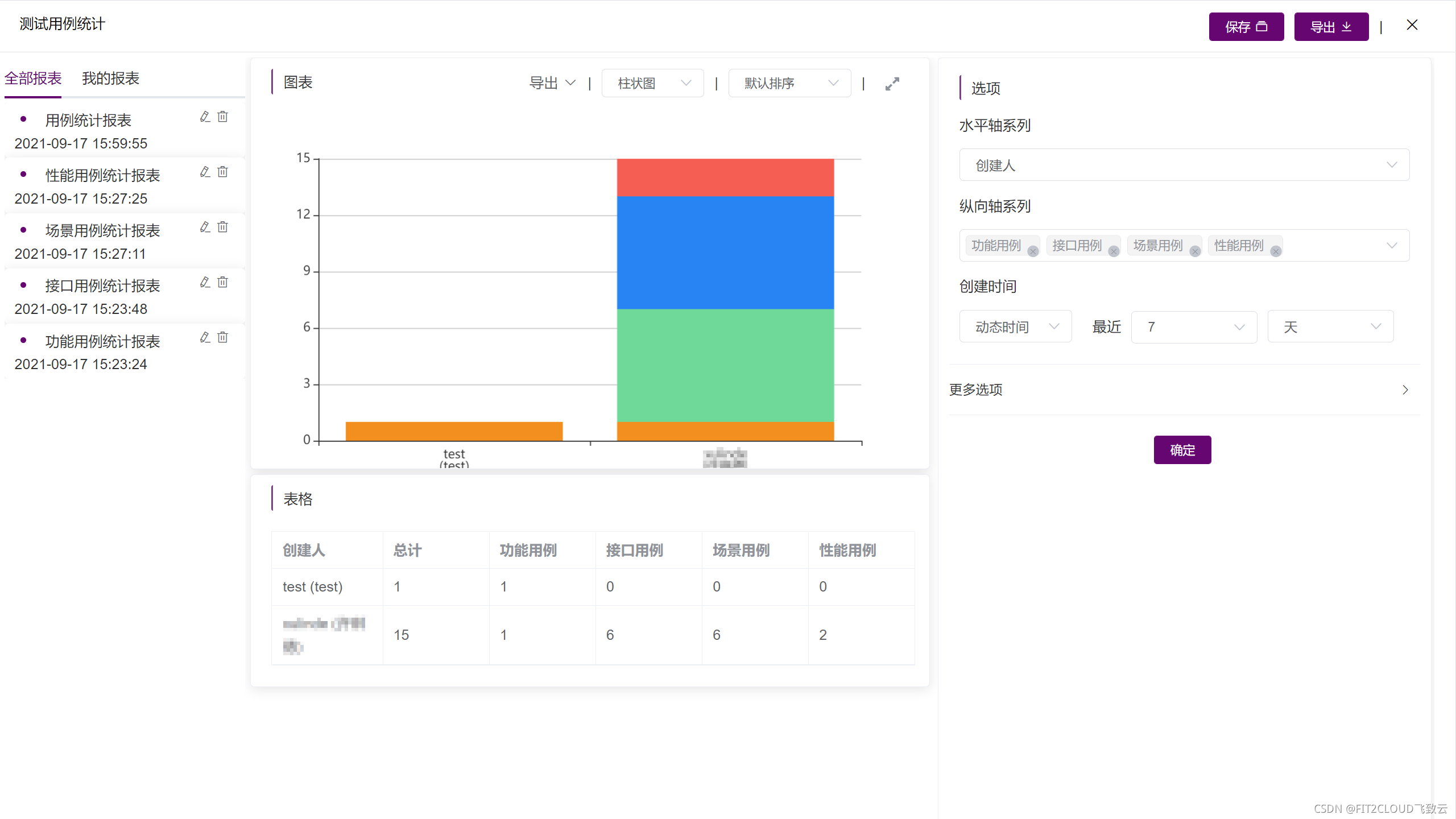Remove 接口用例 tag from vertical axis
Image resolution: width=1456 pixels, height=819 pixels.
pyautogui.click(x=1114, y=251)
